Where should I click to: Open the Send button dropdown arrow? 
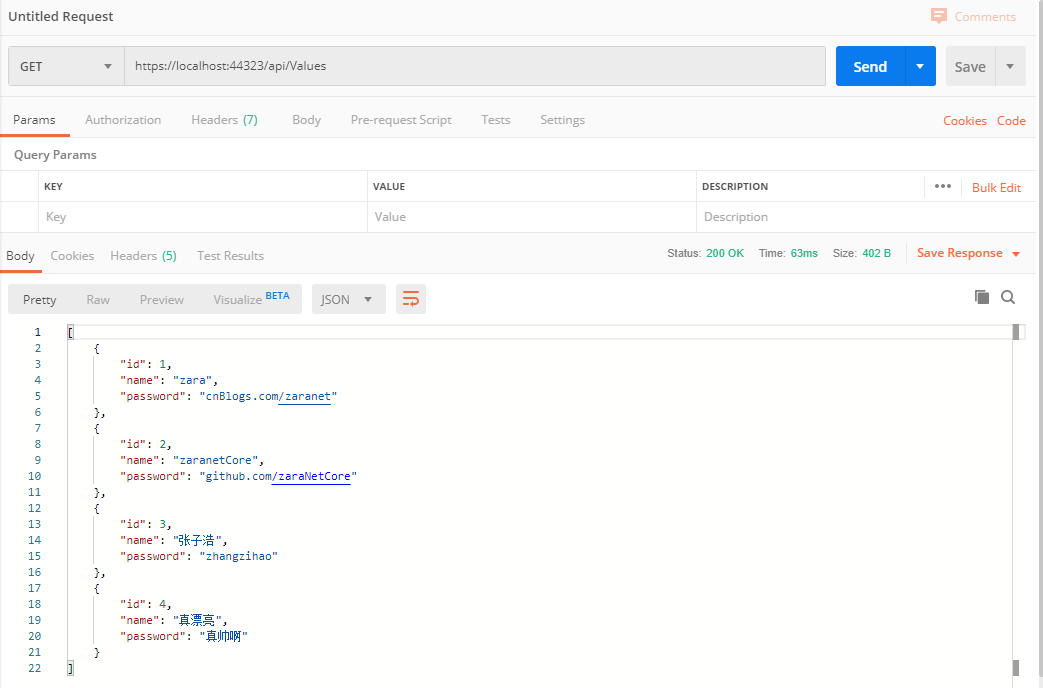920,67
